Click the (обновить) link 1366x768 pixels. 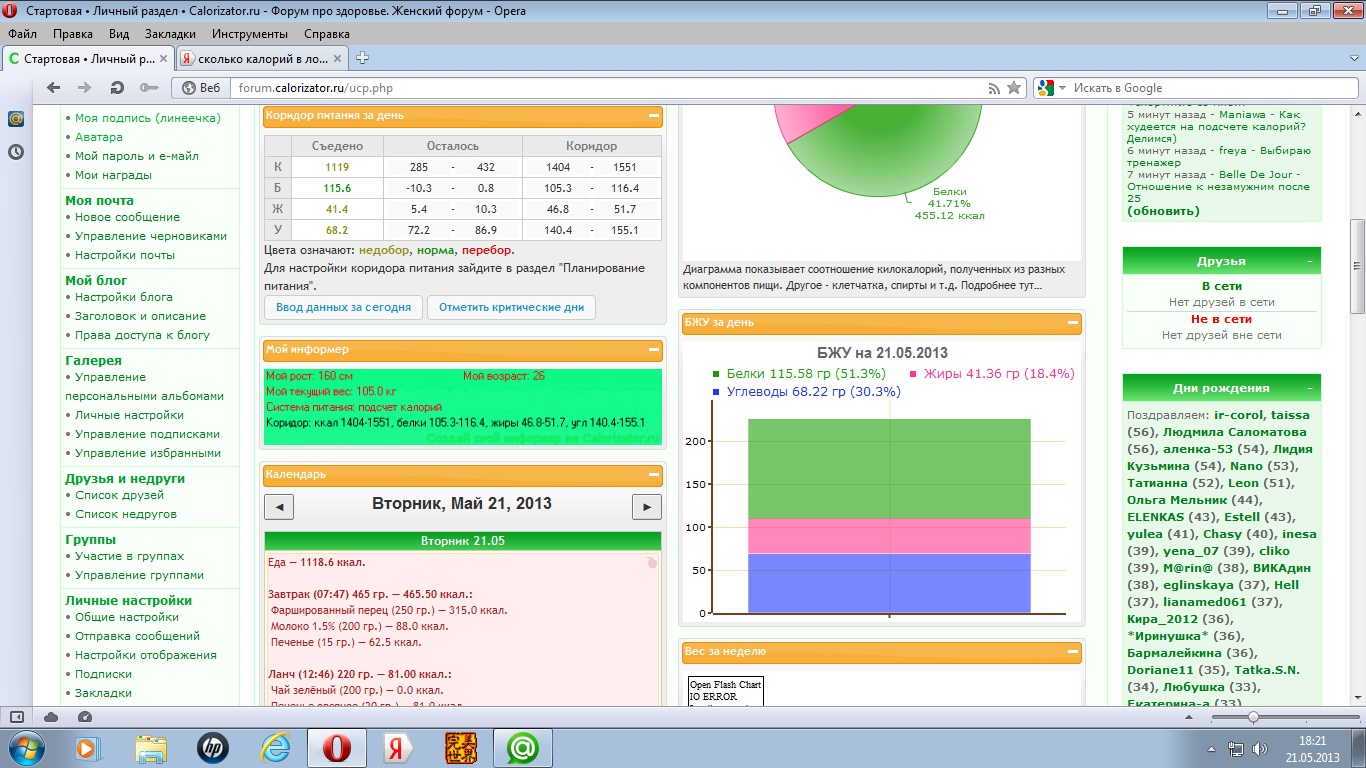point(1163,211)
